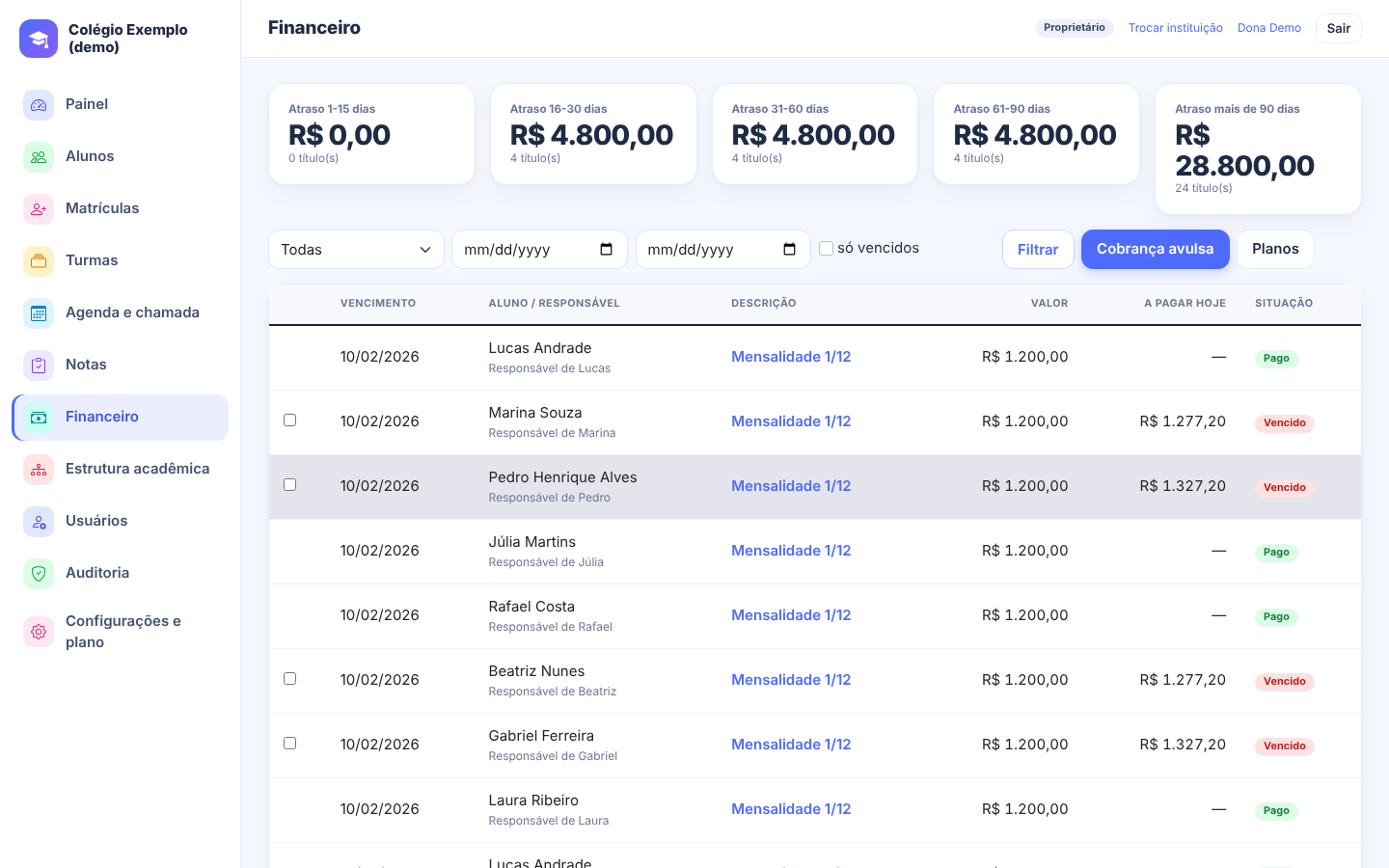Click the Turmas briefcase icon
1389x868 pixels.
[x=39, y=260]
